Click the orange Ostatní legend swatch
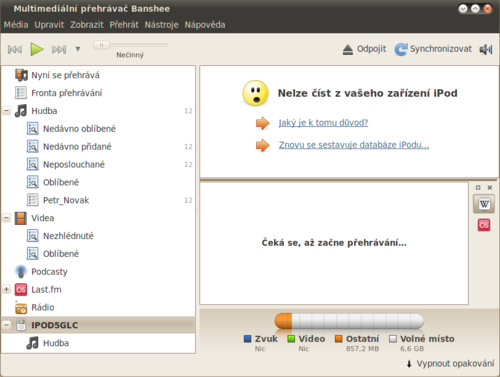The height and width of the screenshot is (377, 500). tap(338, 339)
